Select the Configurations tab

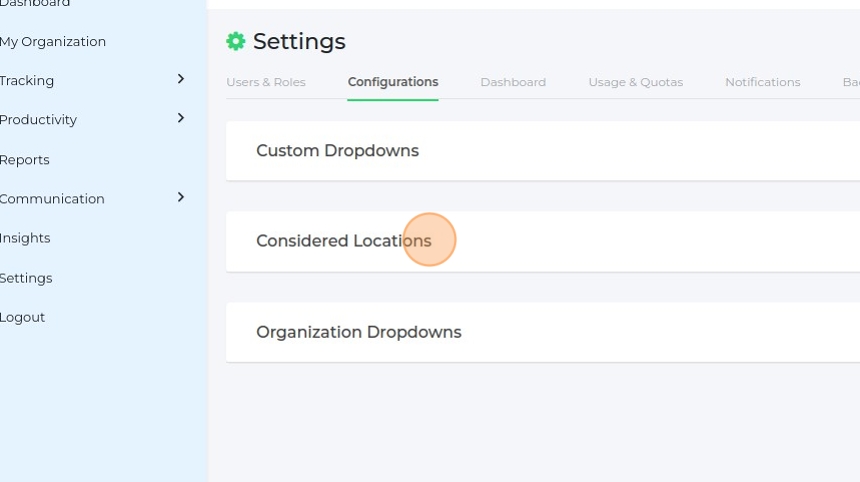coord(393,82)
